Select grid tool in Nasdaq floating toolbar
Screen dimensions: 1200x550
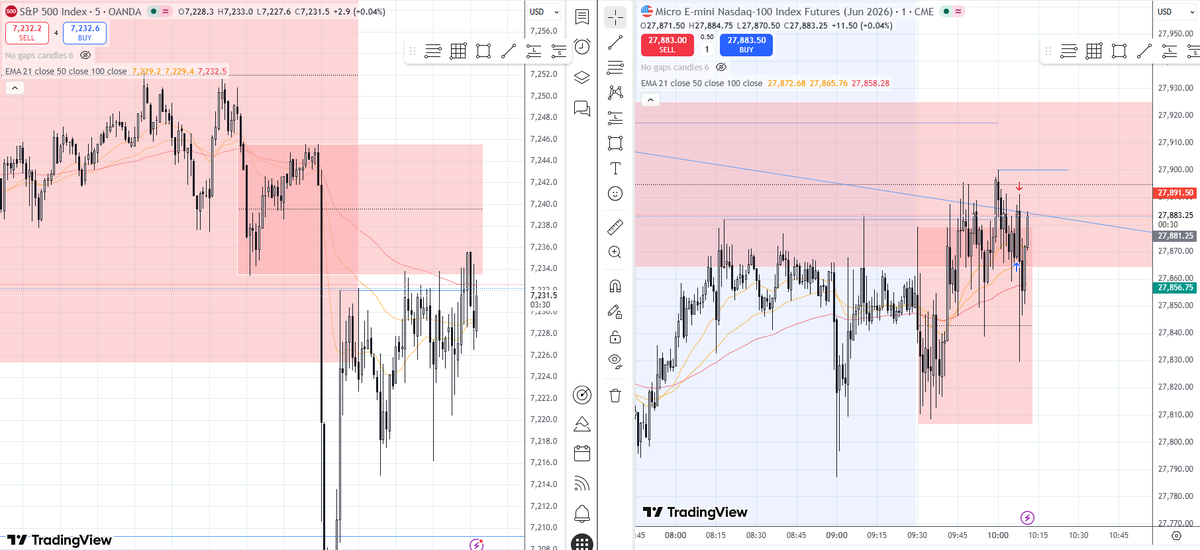click(1094, 51)
